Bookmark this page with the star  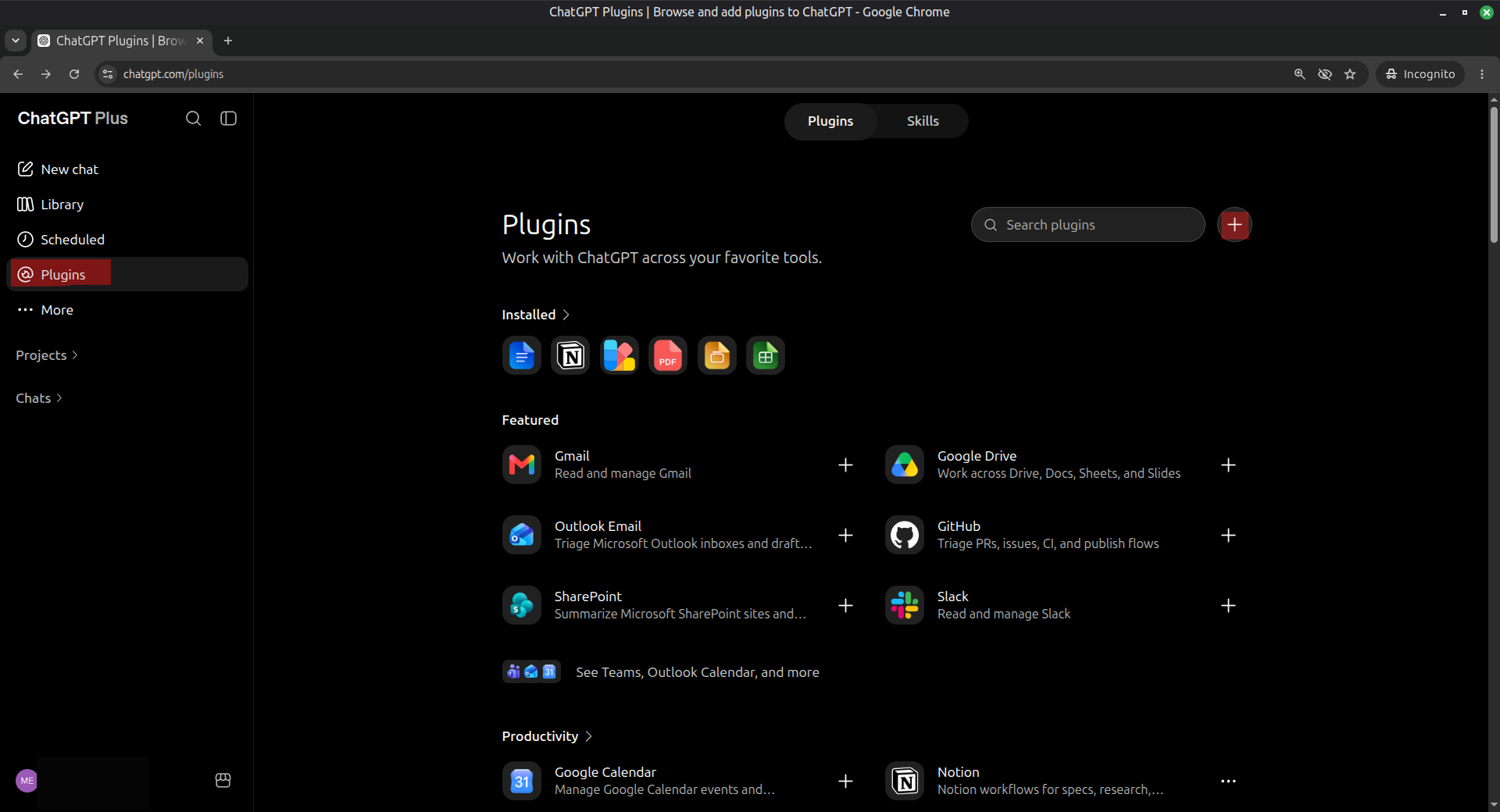point(1350,74)
